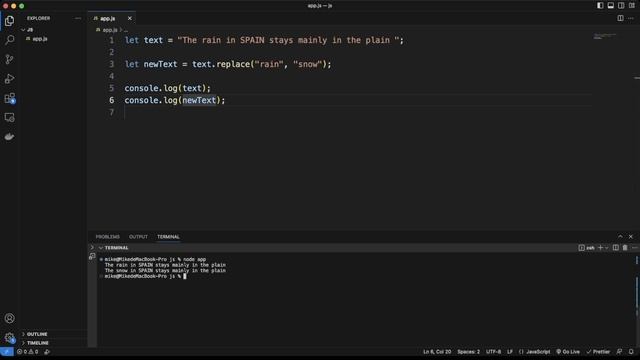Click the app.js breadcrumb
The image size is (640, 360).
[110, 30]
